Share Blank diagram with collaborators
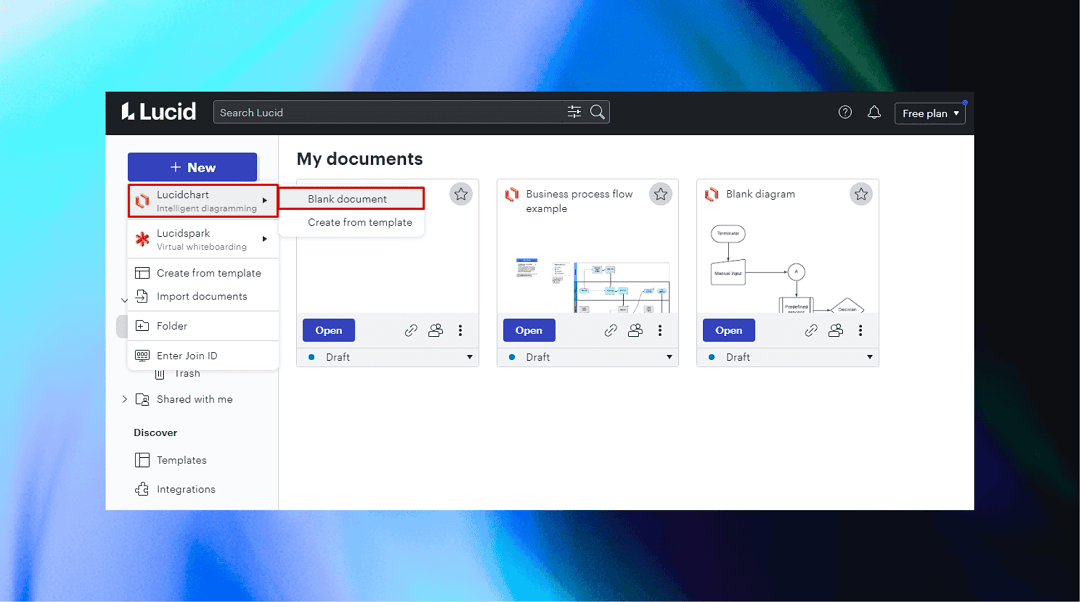 pyautogui.click(x=835, y=331)
